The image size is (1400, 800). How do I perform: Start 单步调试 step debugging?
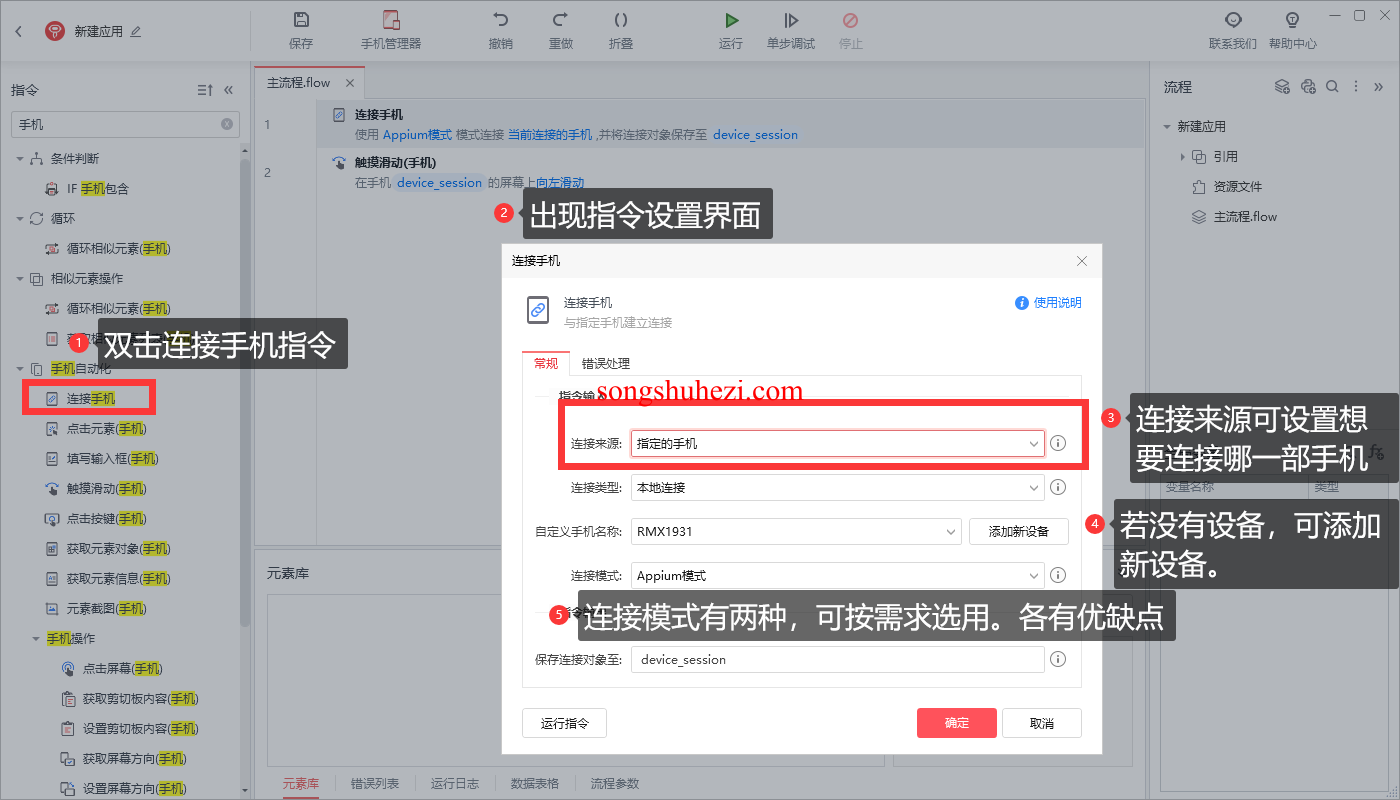pos(791,31)
